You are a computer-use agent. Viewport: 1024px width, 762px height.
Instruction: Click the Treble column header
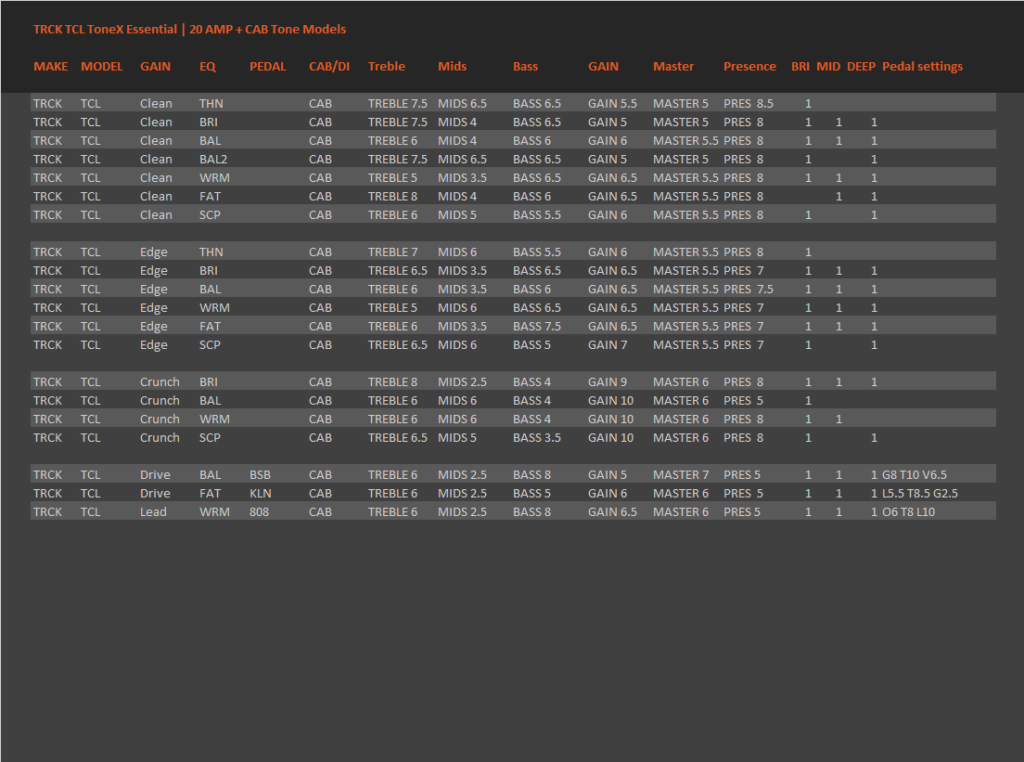(387, 67)
